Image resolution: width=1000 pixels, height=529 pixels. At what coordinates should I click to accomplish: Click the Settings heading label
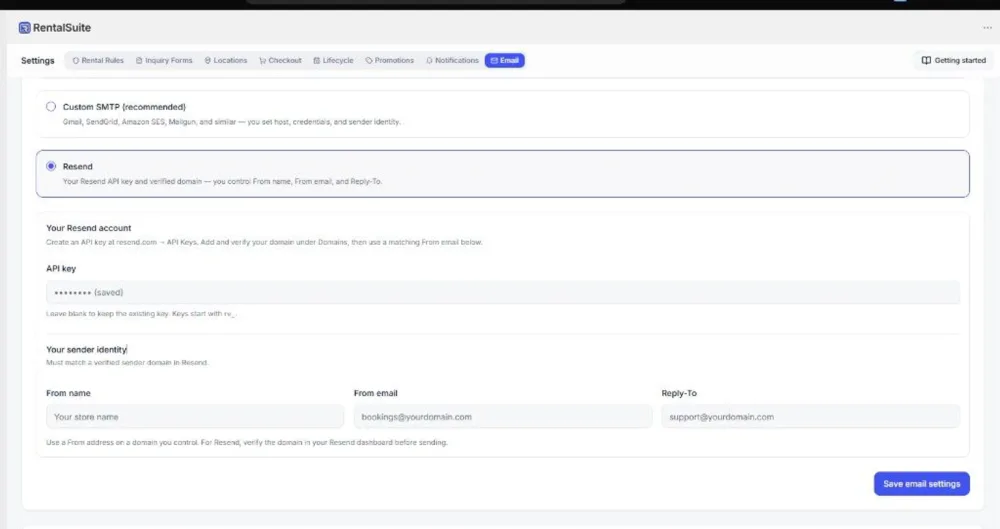coord(38,61)
